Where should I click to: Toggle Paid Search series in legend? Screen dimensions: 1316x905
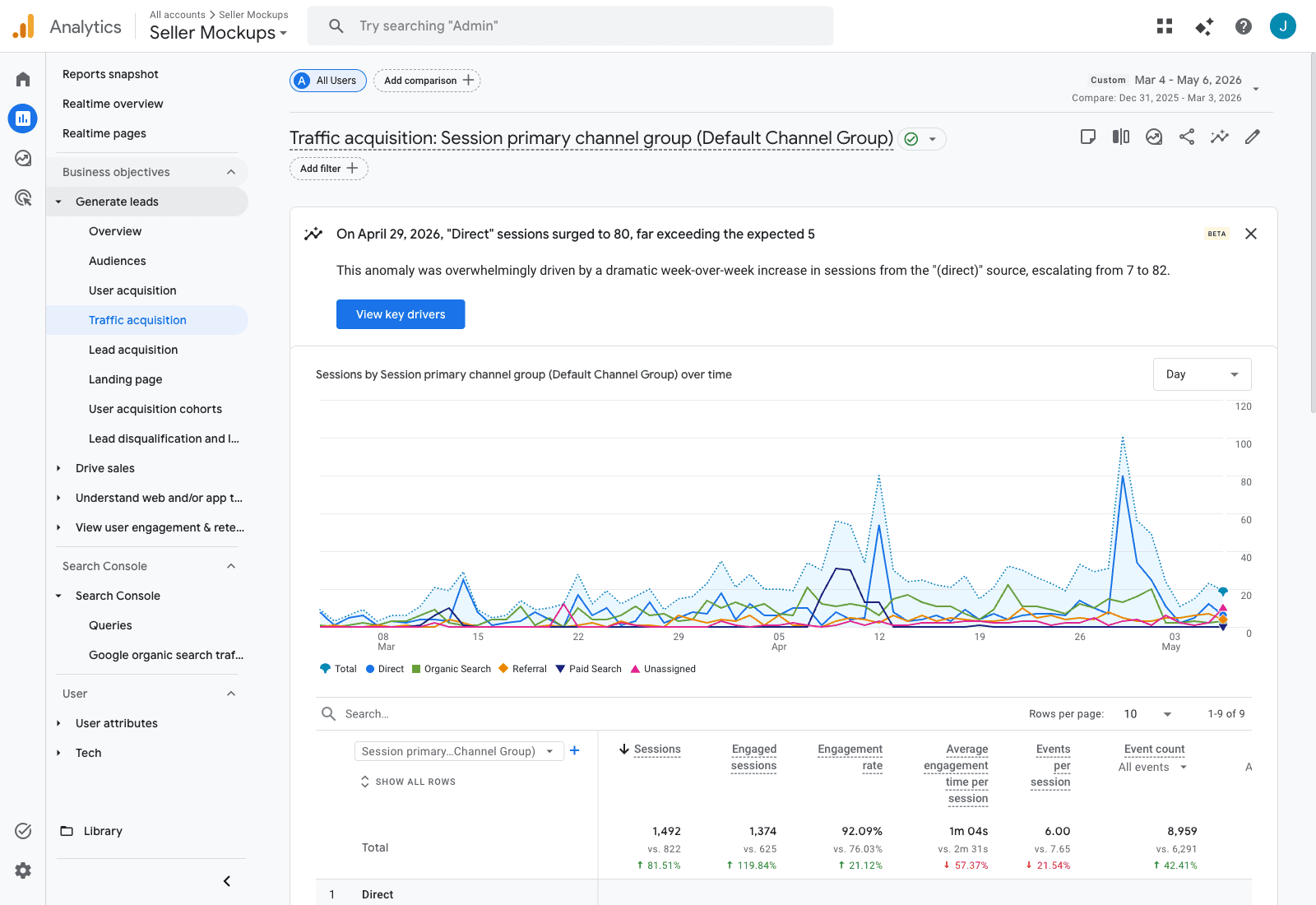click(x=589, y=669)
